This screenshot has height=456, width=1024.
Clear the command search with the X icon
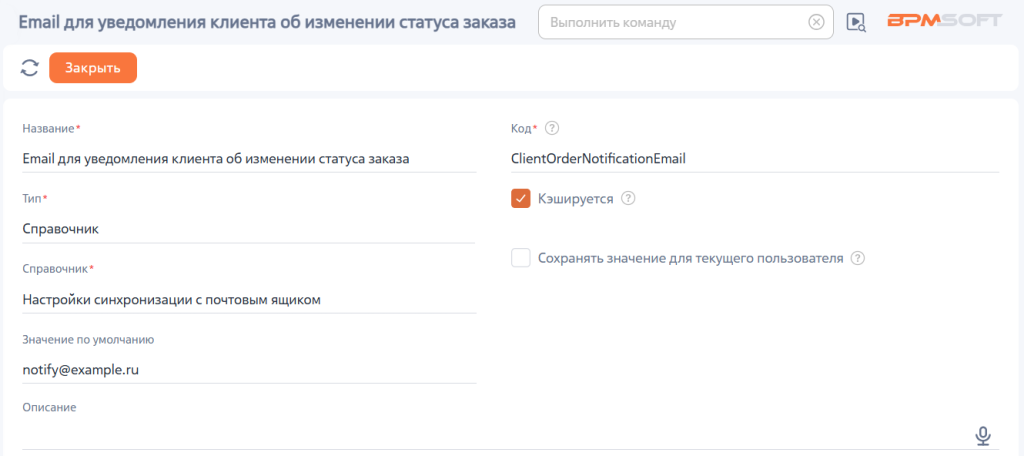tap(816, 22)
